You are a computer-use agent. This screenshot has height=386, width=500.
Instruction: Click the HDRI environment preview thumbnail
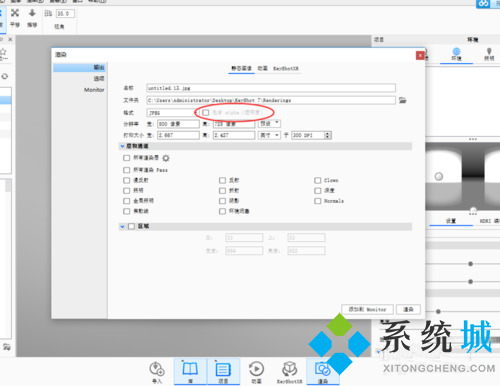[463, 177]
